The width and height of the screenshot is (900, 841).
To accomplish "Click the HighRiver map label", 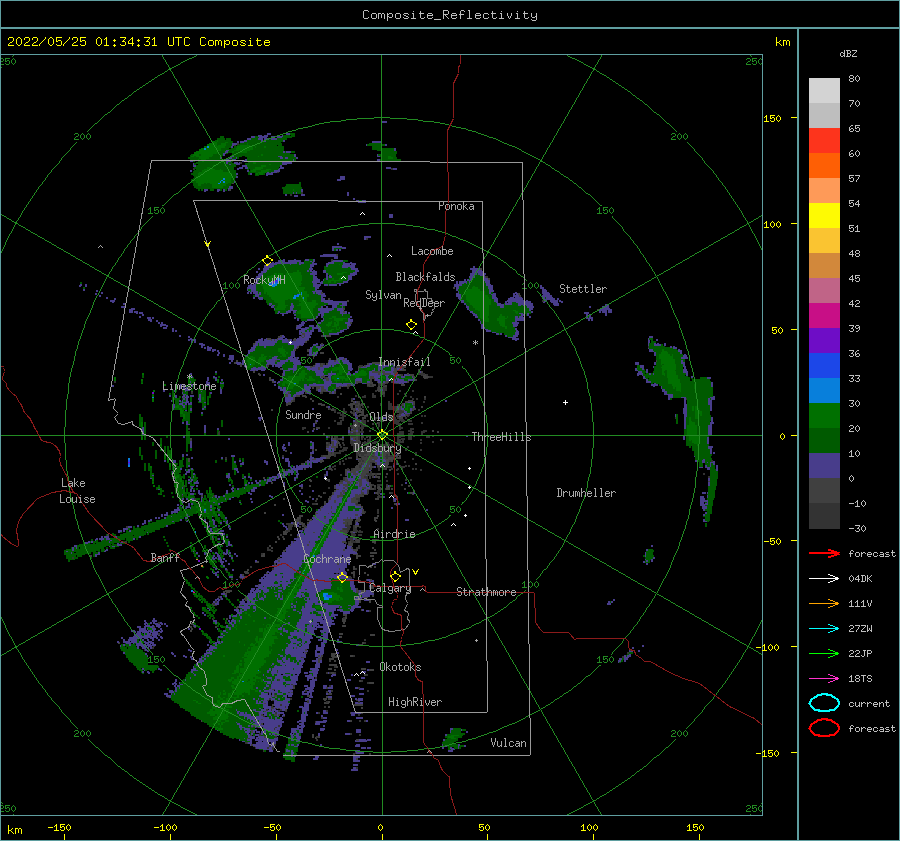I will (415, 702).
